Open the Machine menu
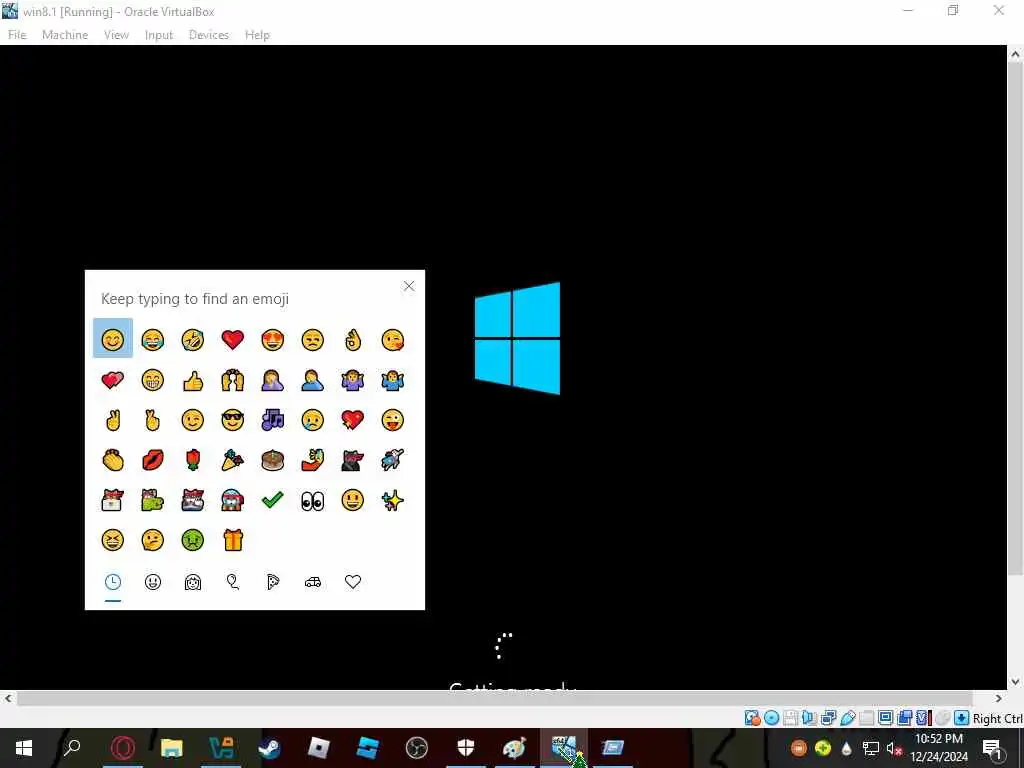 [65, 35]
